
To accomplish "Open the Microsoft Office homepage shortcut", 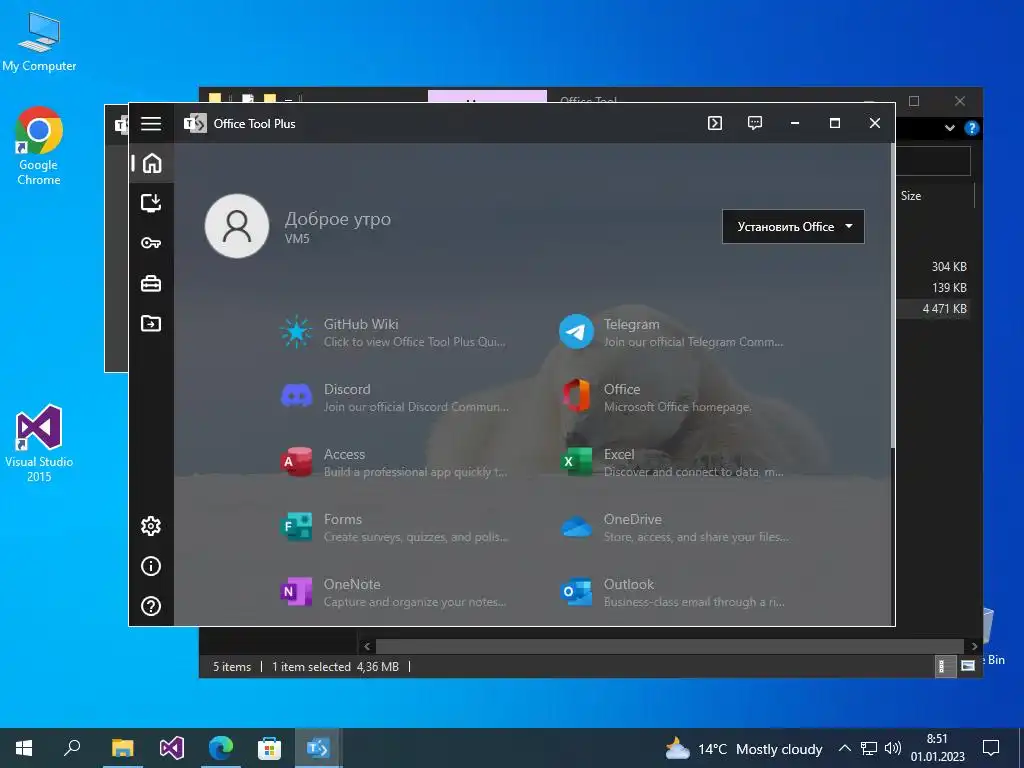I will coord(657,397).
